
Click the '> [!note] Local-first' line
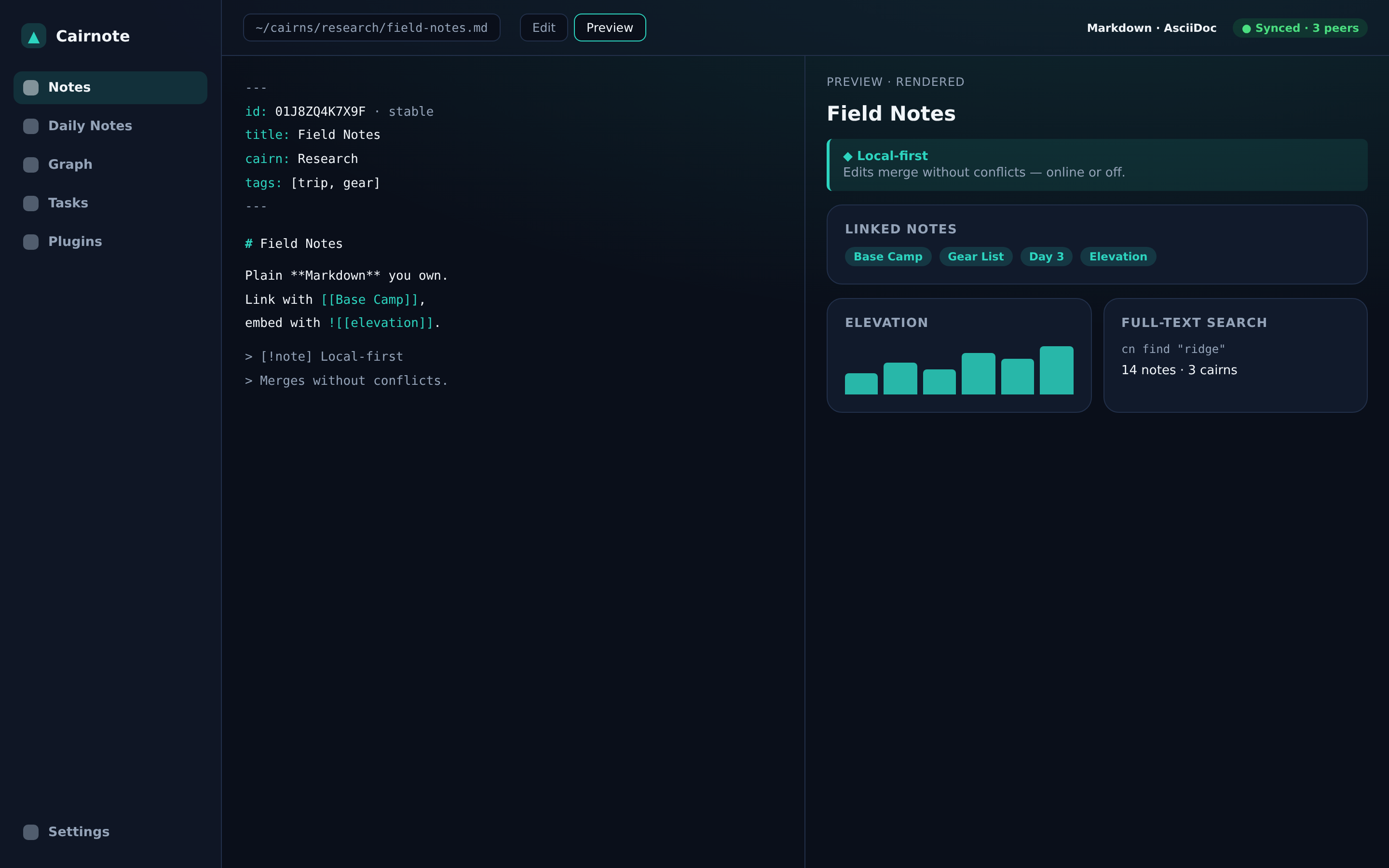(324, 356)
